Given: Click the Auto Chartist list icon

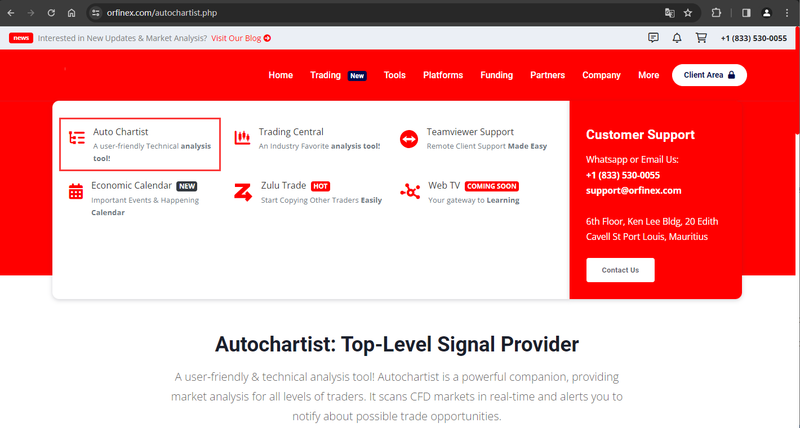Looking at the screenshot, I should point(77,137).
